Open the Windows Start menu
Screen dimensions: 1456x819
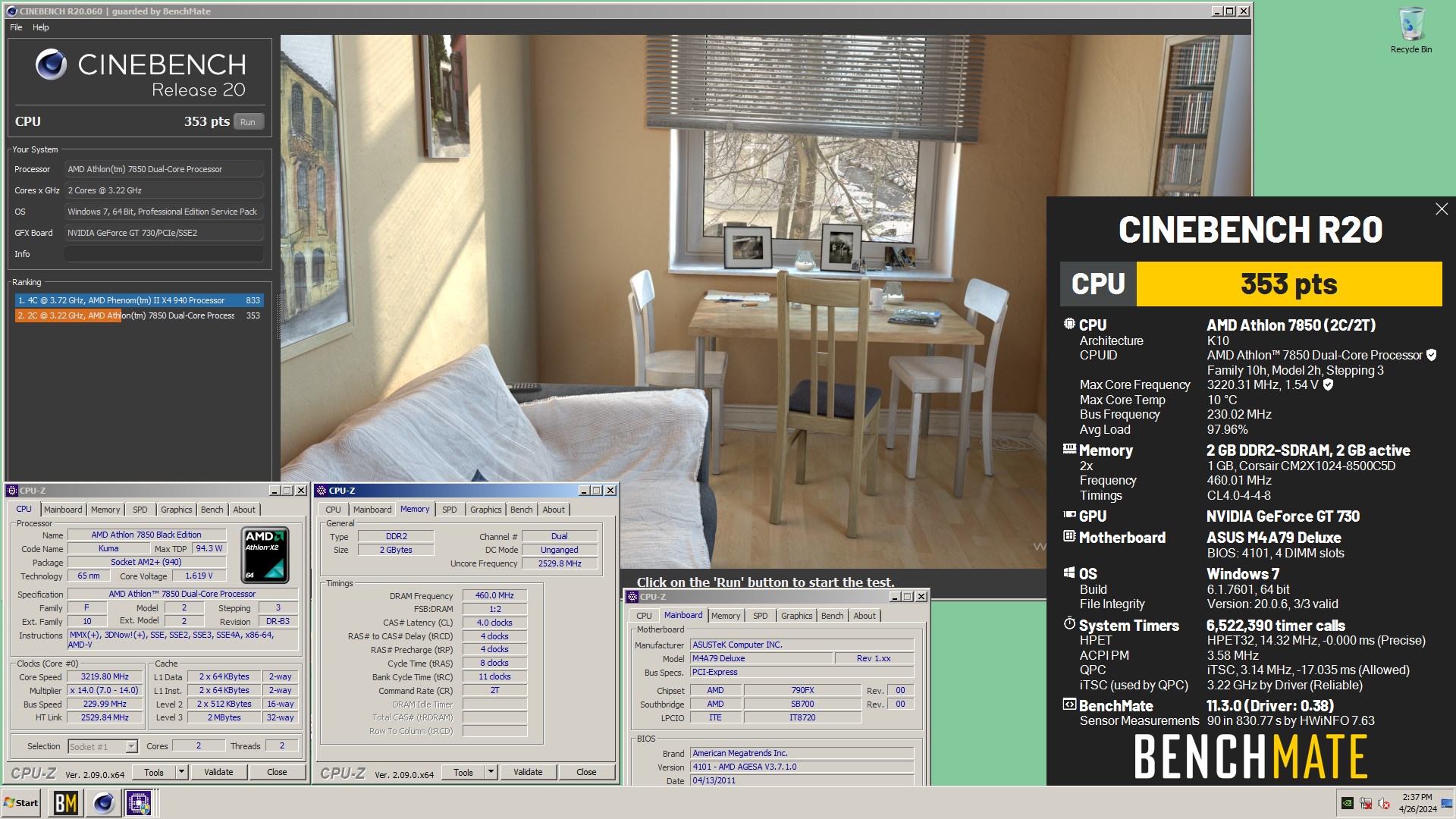tap(21, 802)
